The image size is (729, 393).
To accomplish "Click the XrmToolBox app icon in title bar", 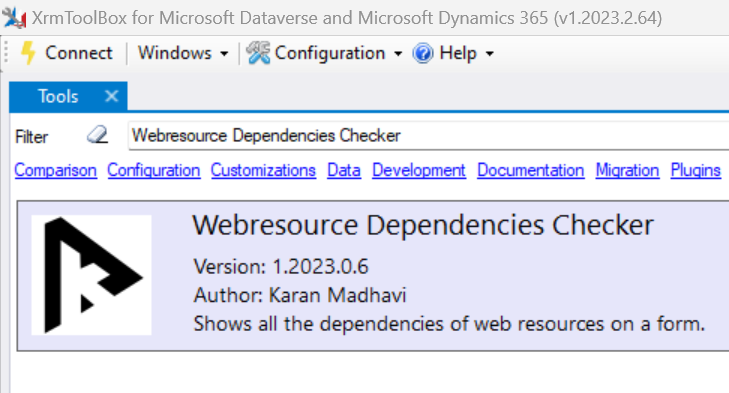I will point(14,18).
